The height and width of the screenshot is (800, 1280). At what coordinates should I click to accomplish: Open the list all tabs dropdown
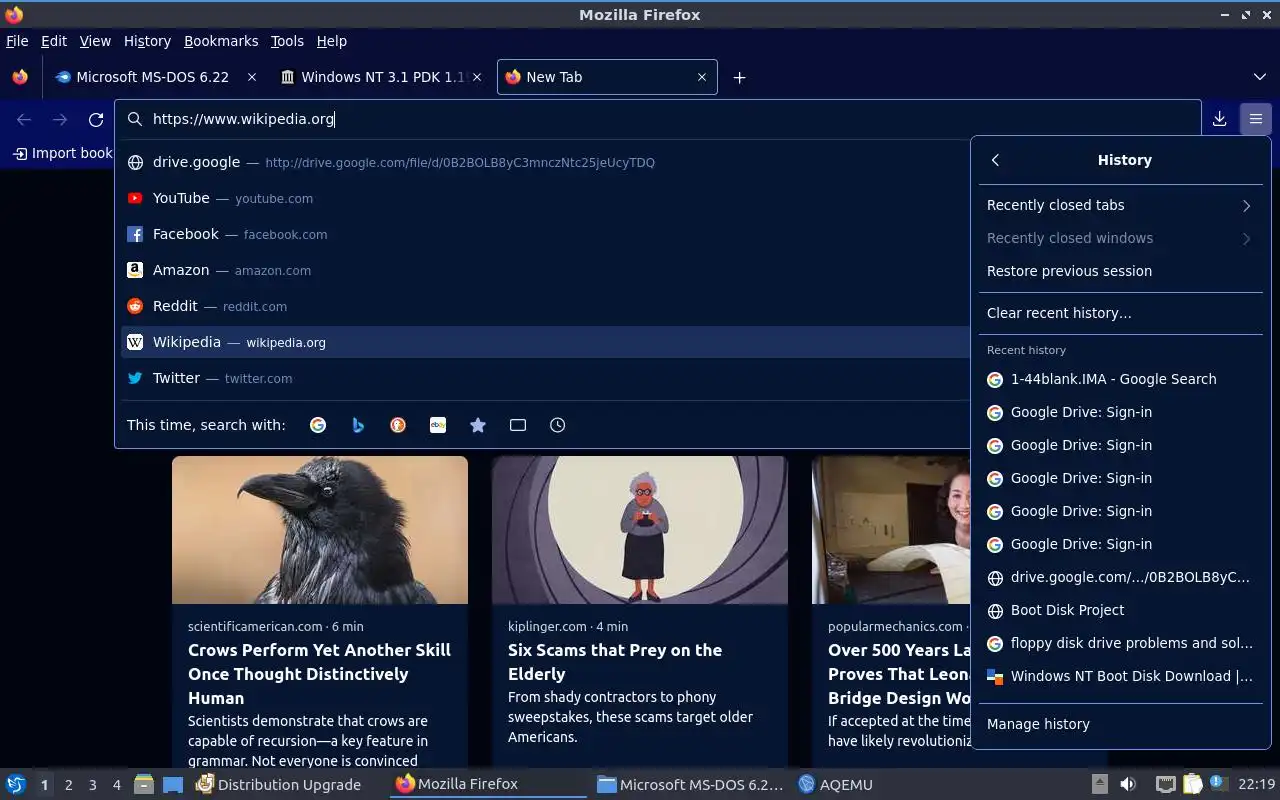pyautogui.click(x=1259, y=77)
